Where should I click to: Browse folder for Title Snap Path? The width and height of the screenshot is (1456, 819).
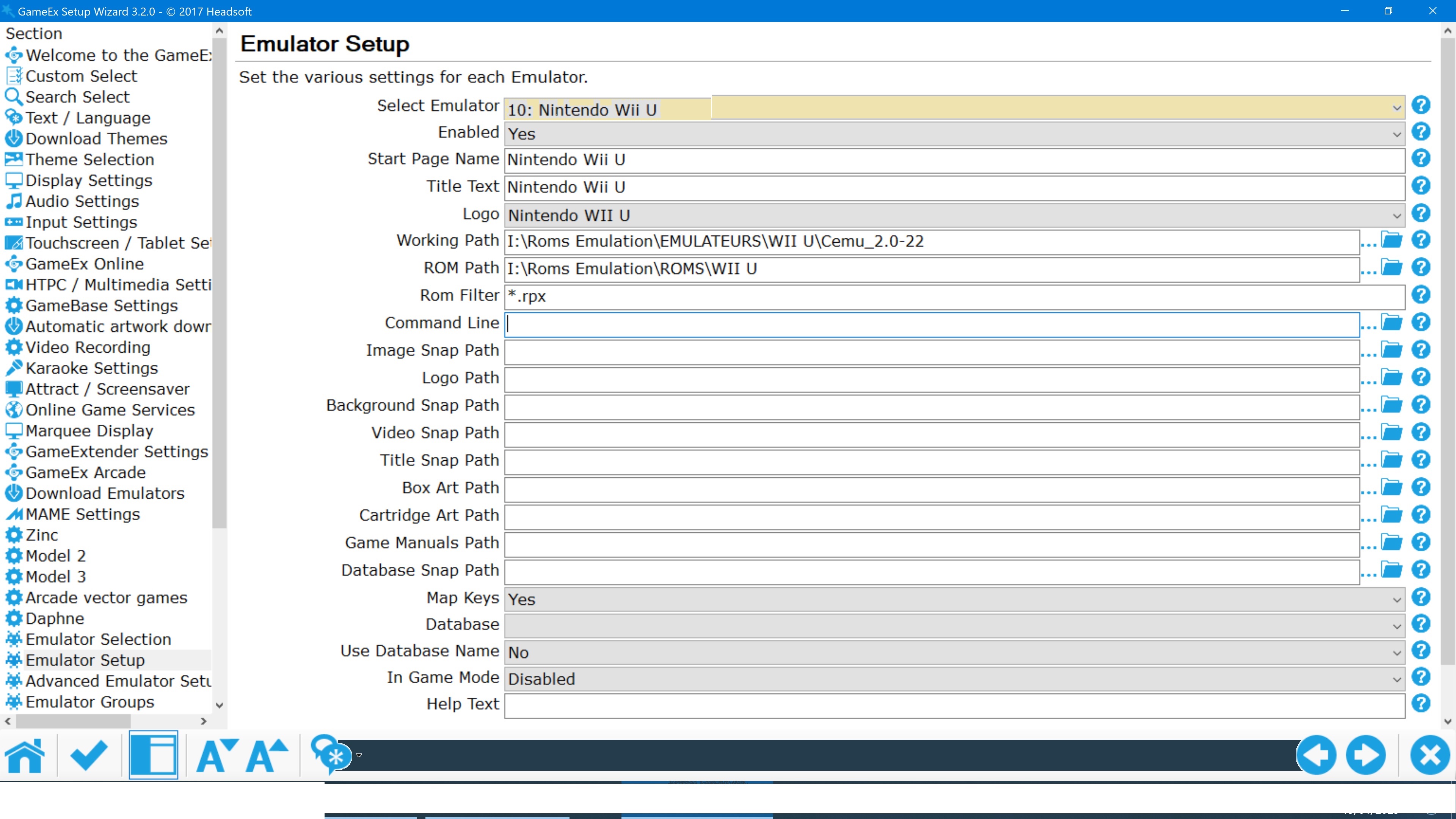click(1392, 460)
